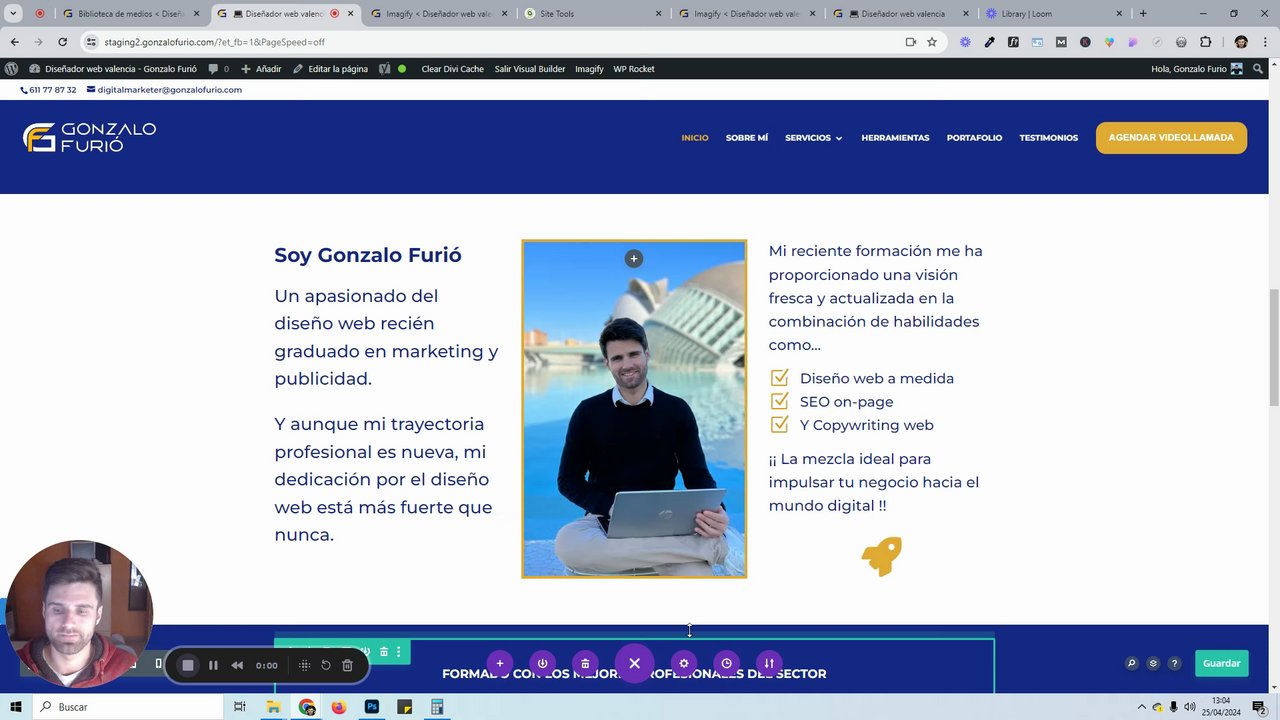
Task: Delete the highlighted row via green trash icon
Action: click(383, 652)
